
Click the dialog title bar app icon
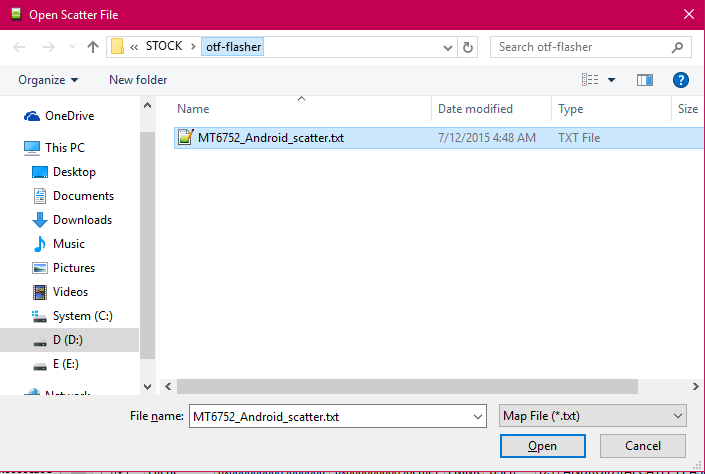coord(16,14)
